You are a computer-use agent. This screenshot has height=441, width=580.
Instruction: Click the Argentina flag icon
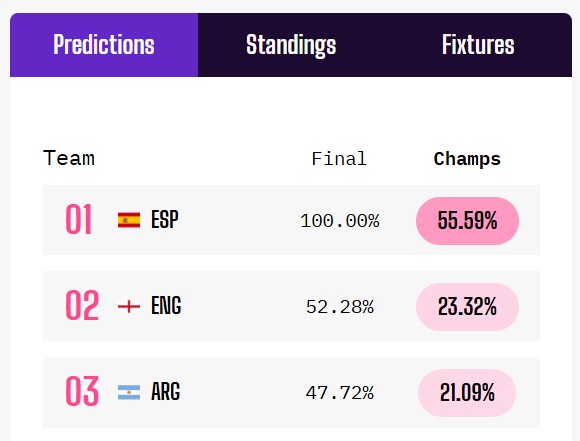(129, 393)
